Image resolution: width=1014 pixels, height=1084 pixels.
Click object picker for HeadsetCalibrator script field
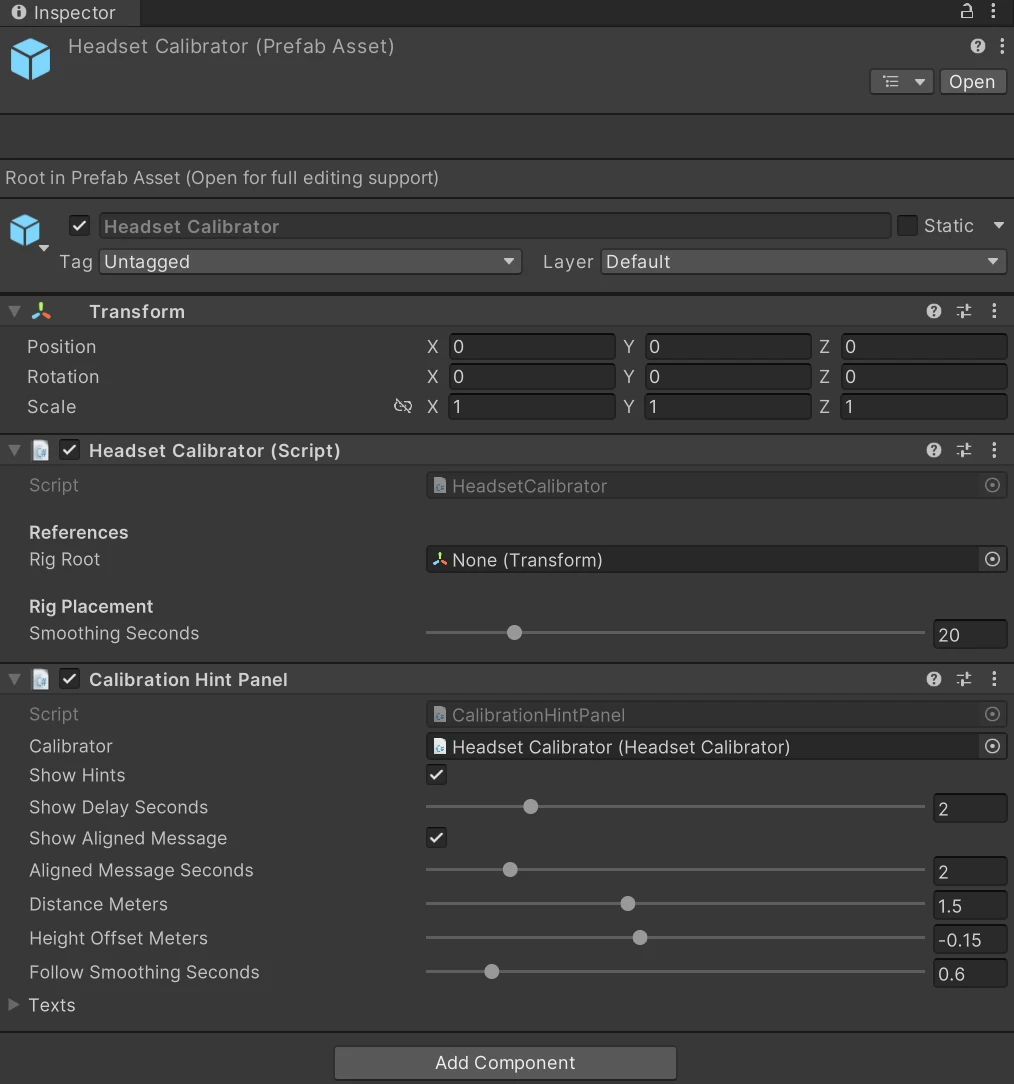(992, 485)
